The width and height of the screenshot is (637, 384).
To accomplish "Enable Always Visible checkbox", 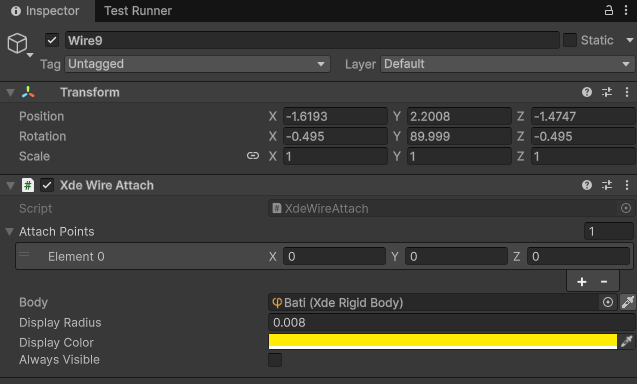I will [275, 360].
